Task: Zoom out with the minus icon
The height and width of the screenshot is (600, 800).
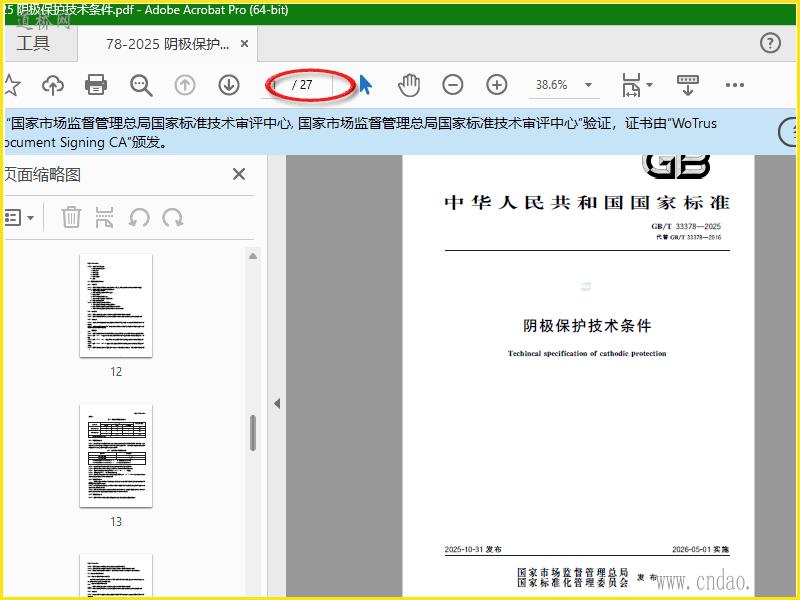Action: [x=453, y=85]
